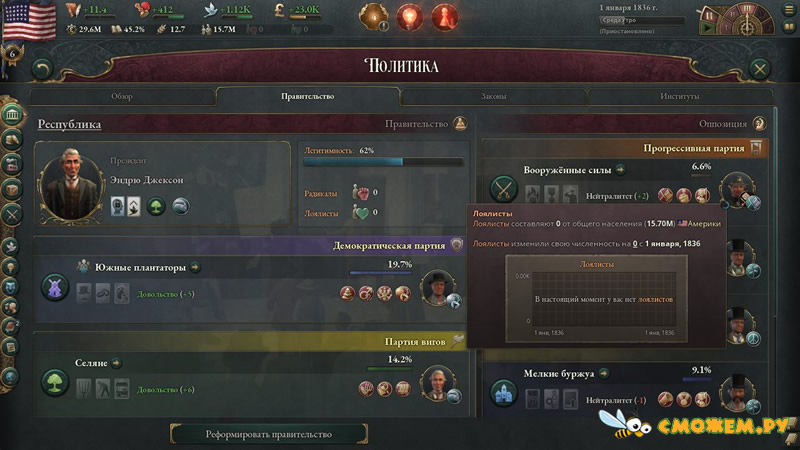Open the lightbulb technology icon at top
Image resolution: width=800 pixels, height=450 pixels.
pyautogui.click(x=409, y=17)
